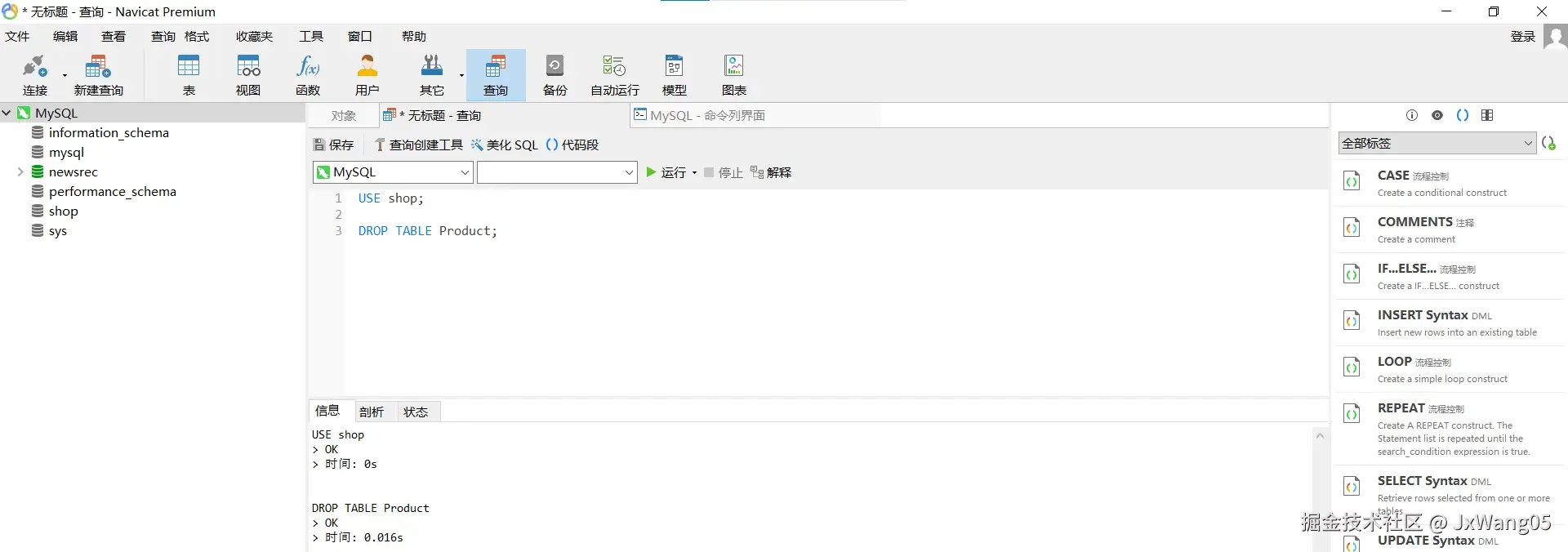Open the 查询创建工具 query builder
The width and height of the screenshot is (1568, 552).
(x=418, y=145)
